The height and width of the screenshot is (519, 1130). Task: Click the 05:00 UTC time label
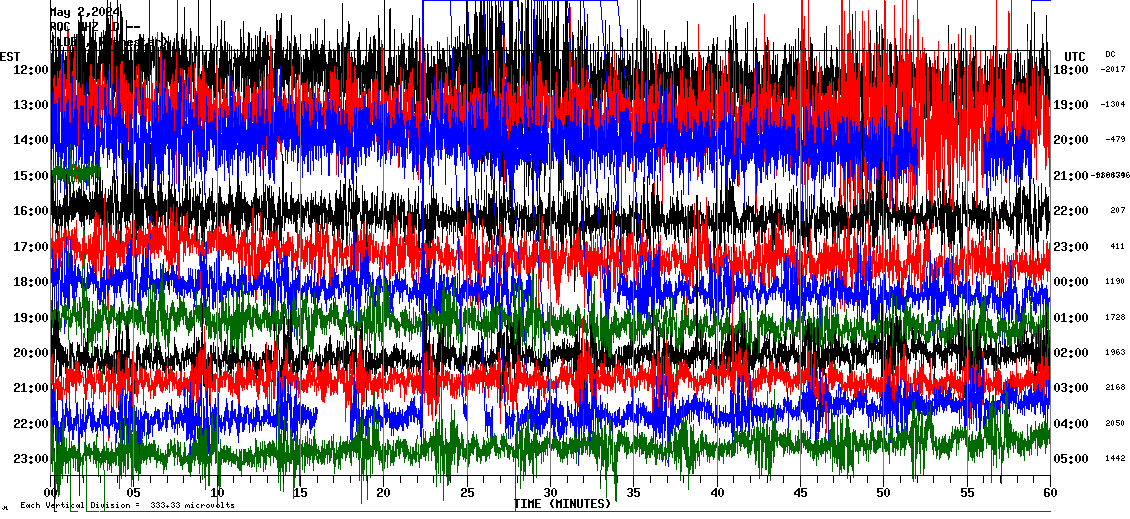tap(1071, 459)
